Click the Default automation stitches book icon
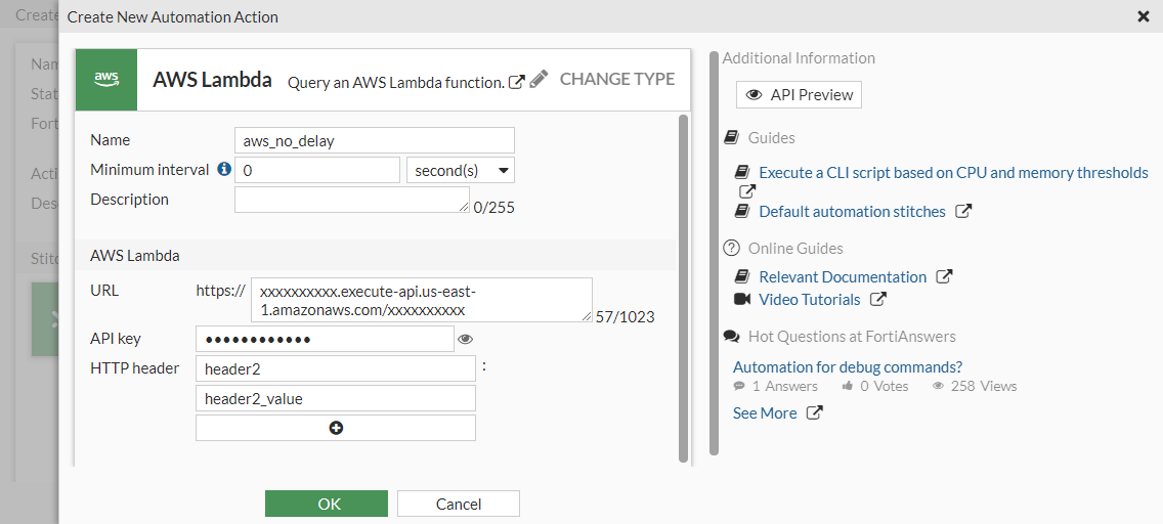The height and width of the screenshot is (524, 1163). 742,211
